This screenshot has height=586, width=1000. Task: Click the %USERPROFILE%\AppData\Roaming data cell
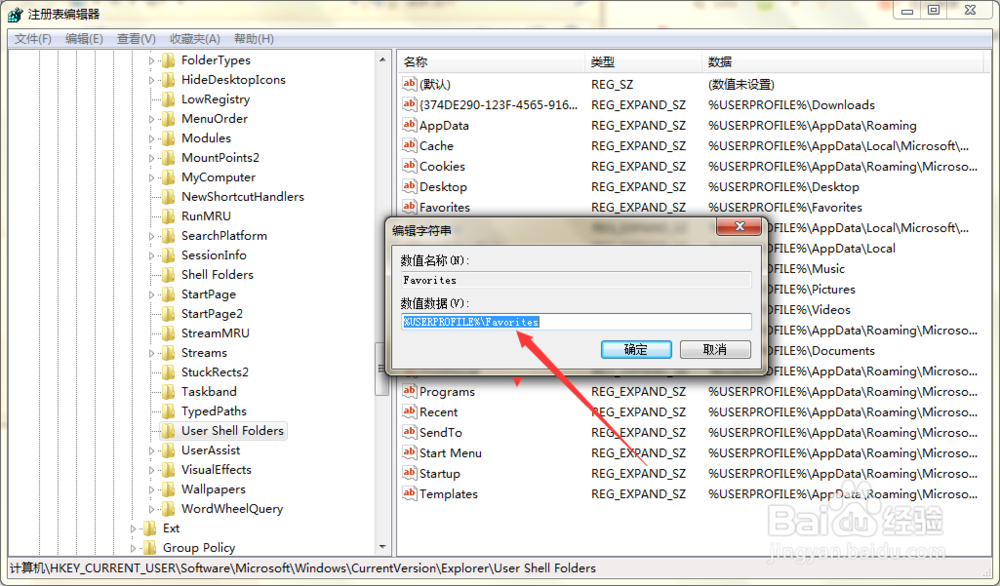812,125
